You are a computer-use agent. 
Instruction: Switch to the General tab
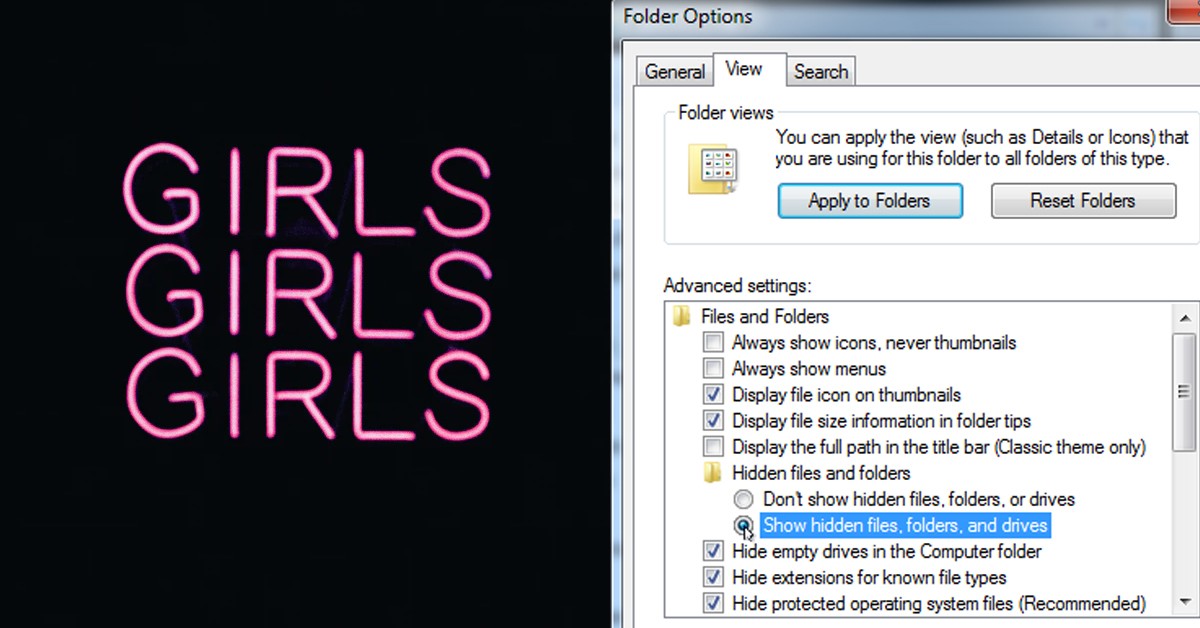pyautogui.click(x=675, y=72)
